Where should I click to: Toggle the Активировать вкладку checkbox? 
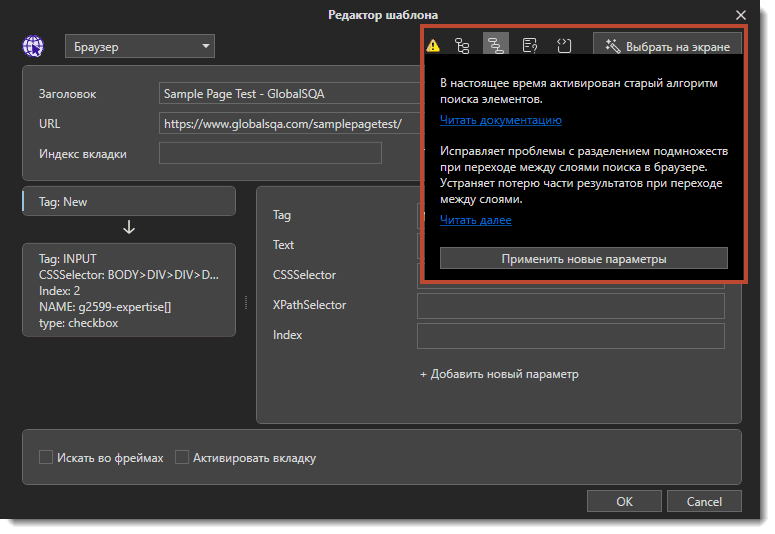(182, 458)
